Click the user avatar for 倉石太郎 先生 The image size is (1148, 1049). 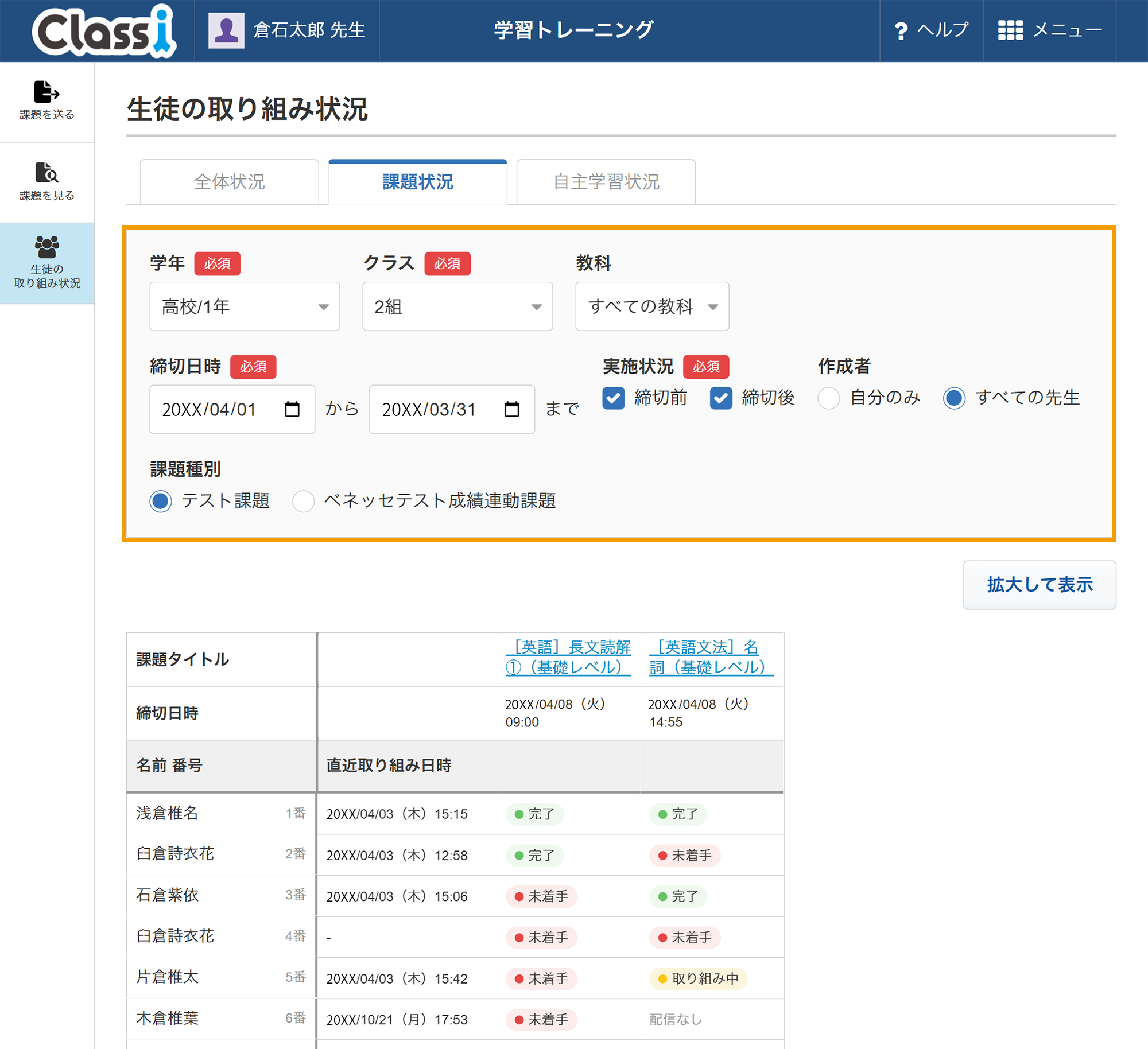click(226, 30)
